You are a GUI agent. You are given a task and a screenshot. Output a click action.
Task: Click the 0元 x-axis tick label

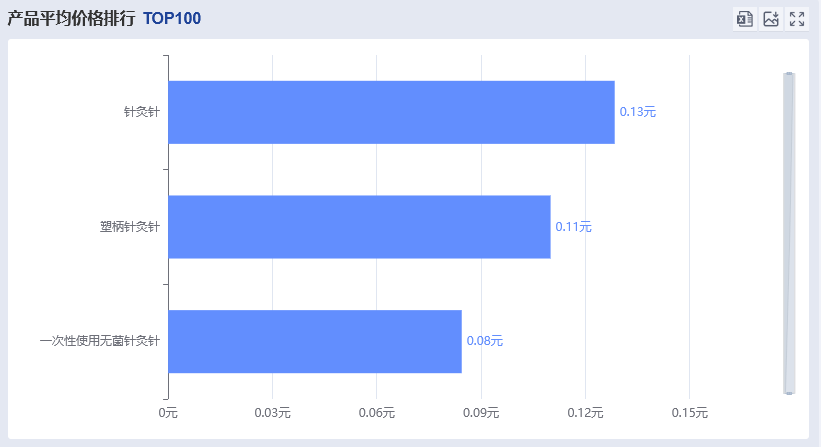coord(168,412)
